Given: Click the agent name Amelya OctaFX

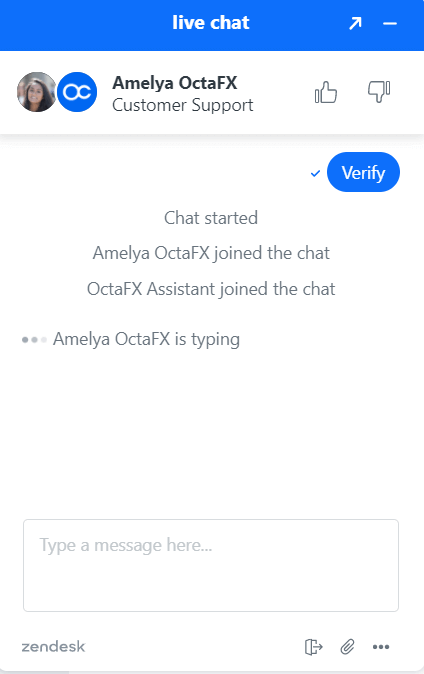Looking at the screenshot, I should pos(175,83).
